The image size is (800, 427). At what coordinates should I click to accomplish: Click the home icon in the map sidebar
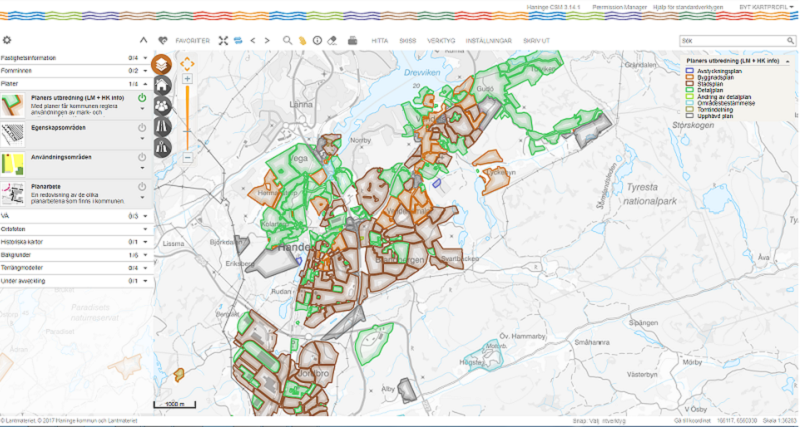tap(162, 85)
